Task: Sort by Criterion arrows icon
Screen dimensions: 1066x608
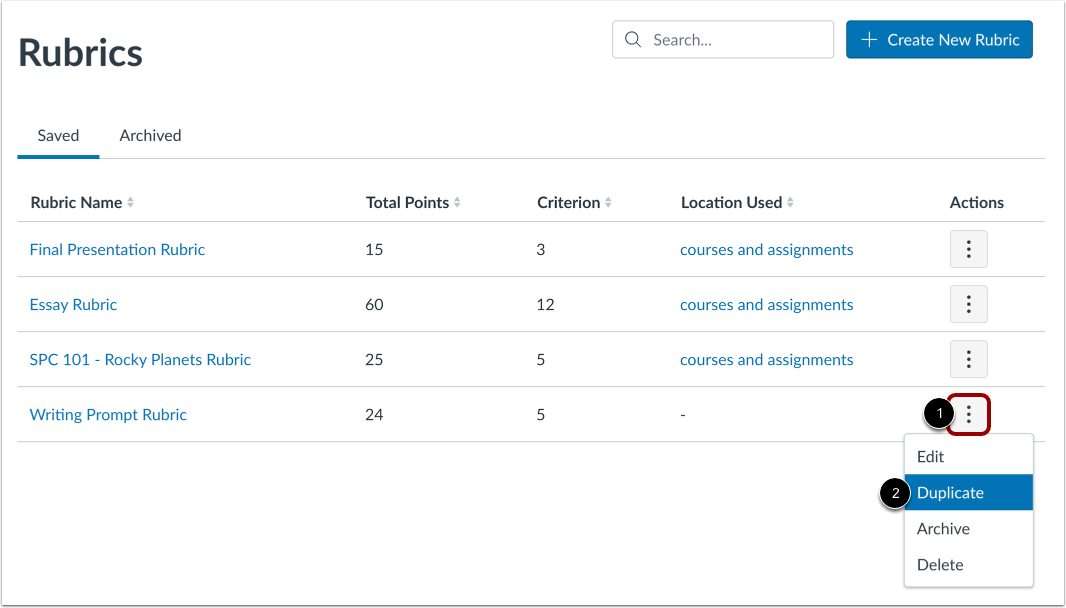Action: [608, 203]
